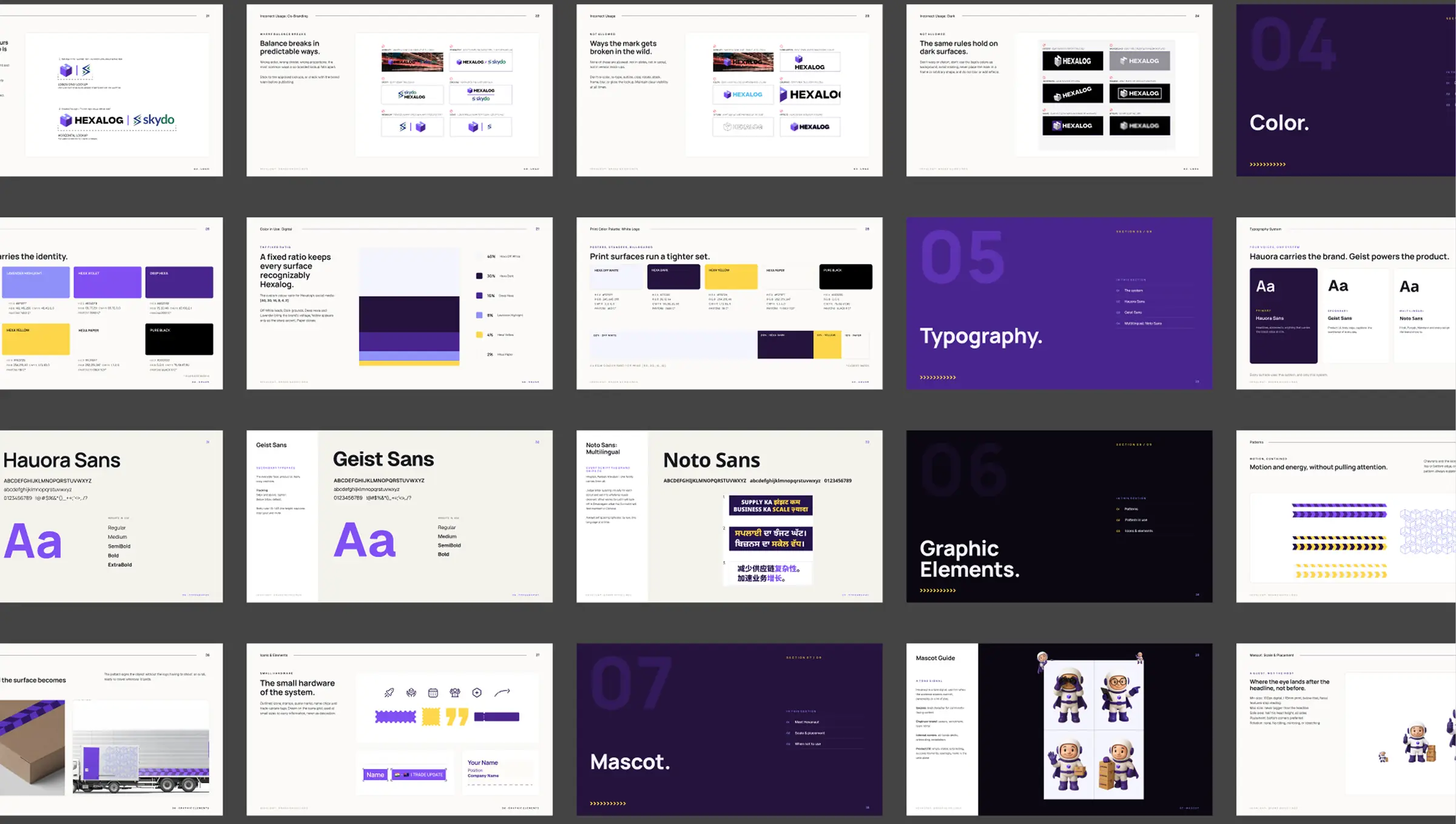The width and height of the screenshot is (1456, 824).
Task: Click the Chinese text sample on the Noto Sans slide
Action: click(768, 573)
